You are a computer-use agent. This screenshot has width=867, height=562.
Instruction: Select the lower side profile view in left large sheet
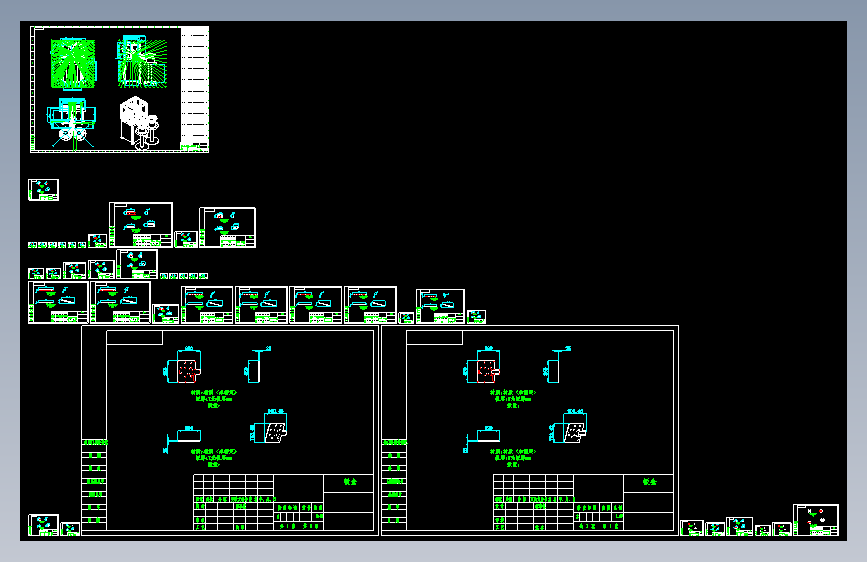[x=182, y=439]
